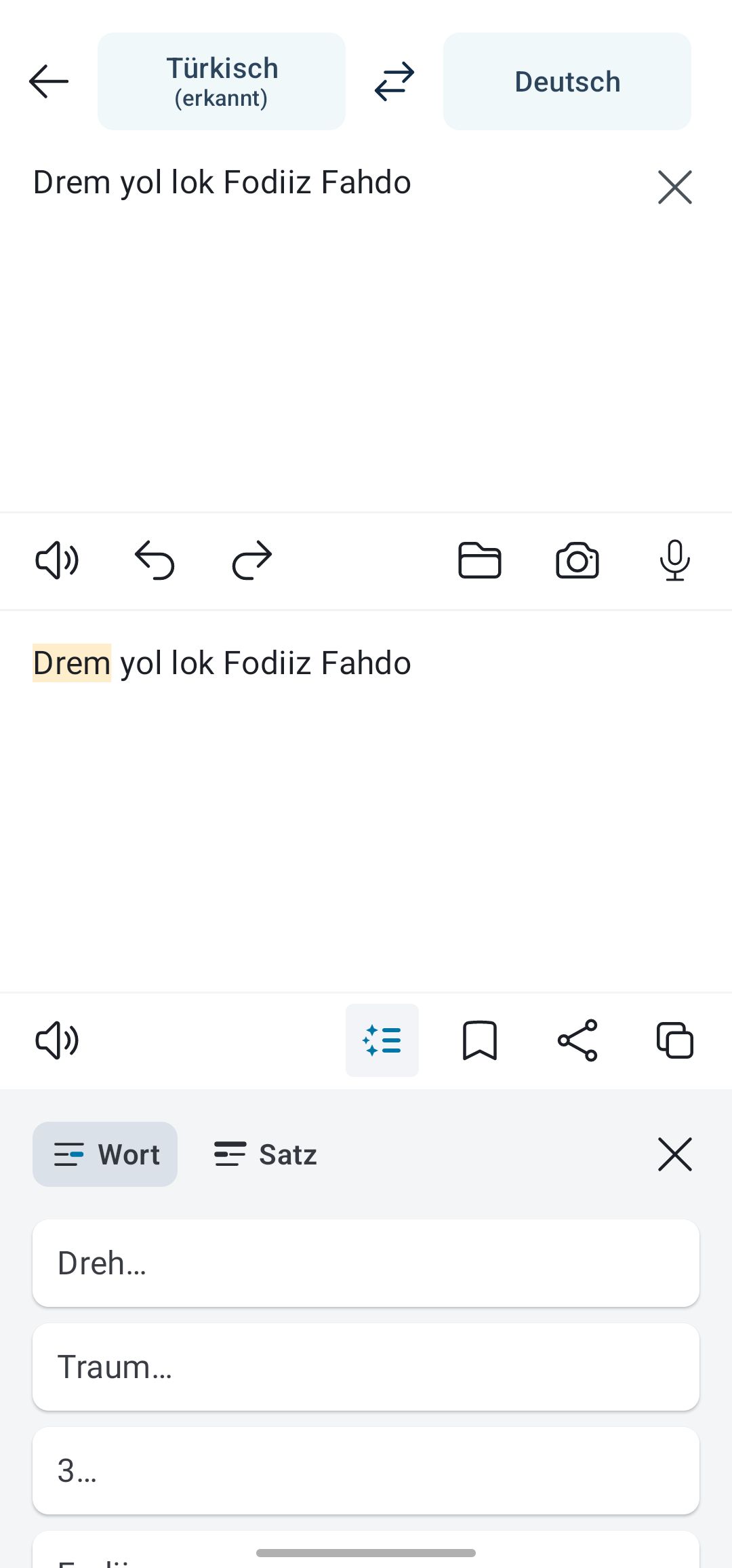732x1568 pixels.
Task: Start voice input with microphone
Action: click(x=674, y=560)
